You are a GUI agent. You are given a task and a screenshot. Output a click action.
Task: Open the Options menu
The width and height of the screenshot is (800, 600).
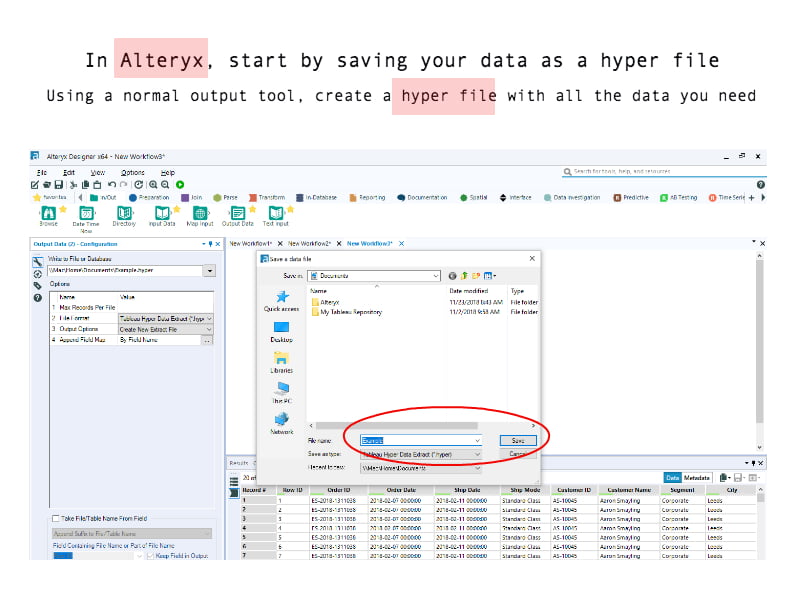132,173
